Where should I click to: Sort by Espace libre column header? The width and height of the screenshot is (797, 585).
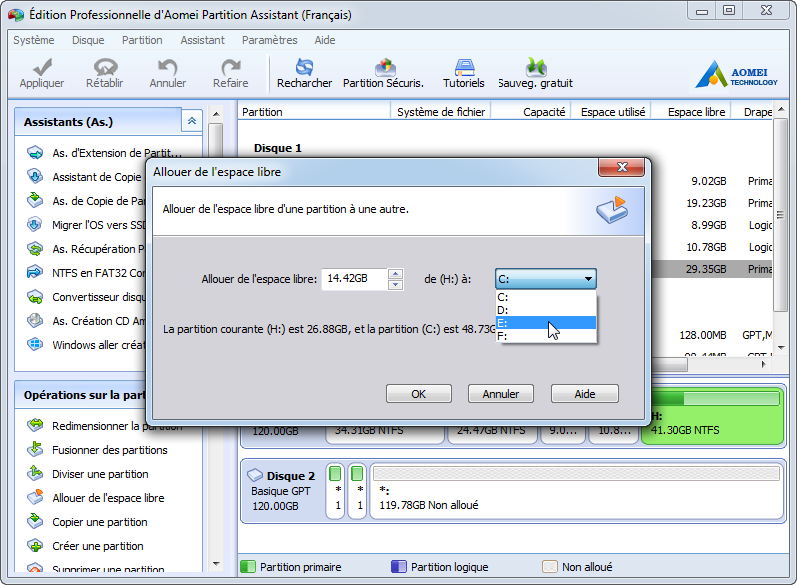pyautogui.click(x=691, y=112)
